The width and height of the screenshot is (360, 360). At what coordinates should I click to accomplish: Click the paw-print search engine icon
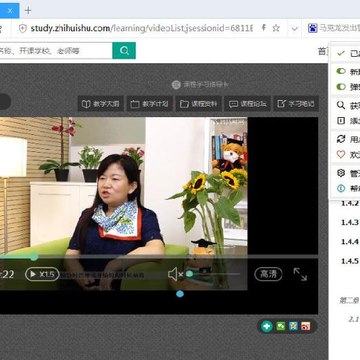(313, 28)
